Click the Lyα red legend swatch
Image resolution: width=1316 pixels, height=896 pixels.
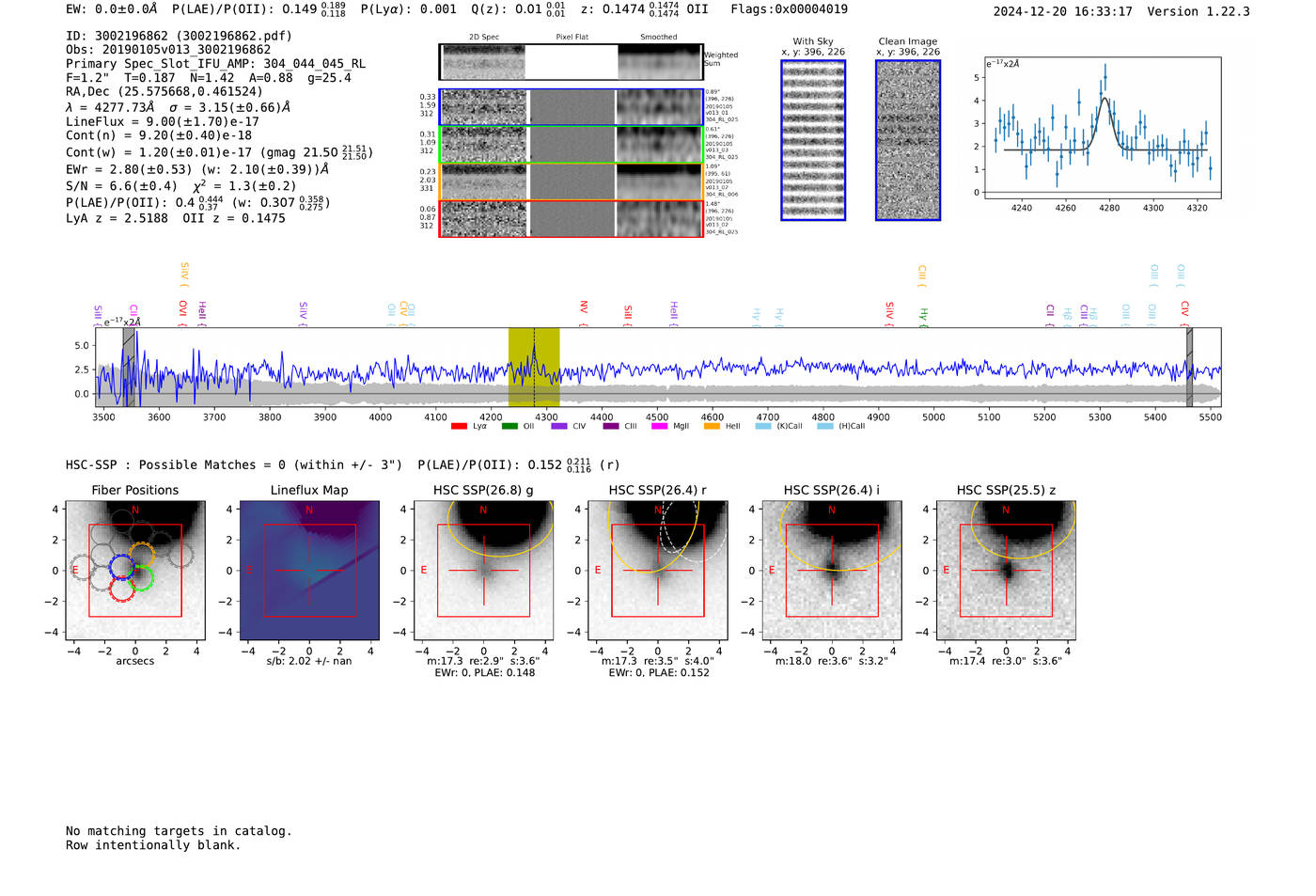pyautogui.click(x=459, y=427)
